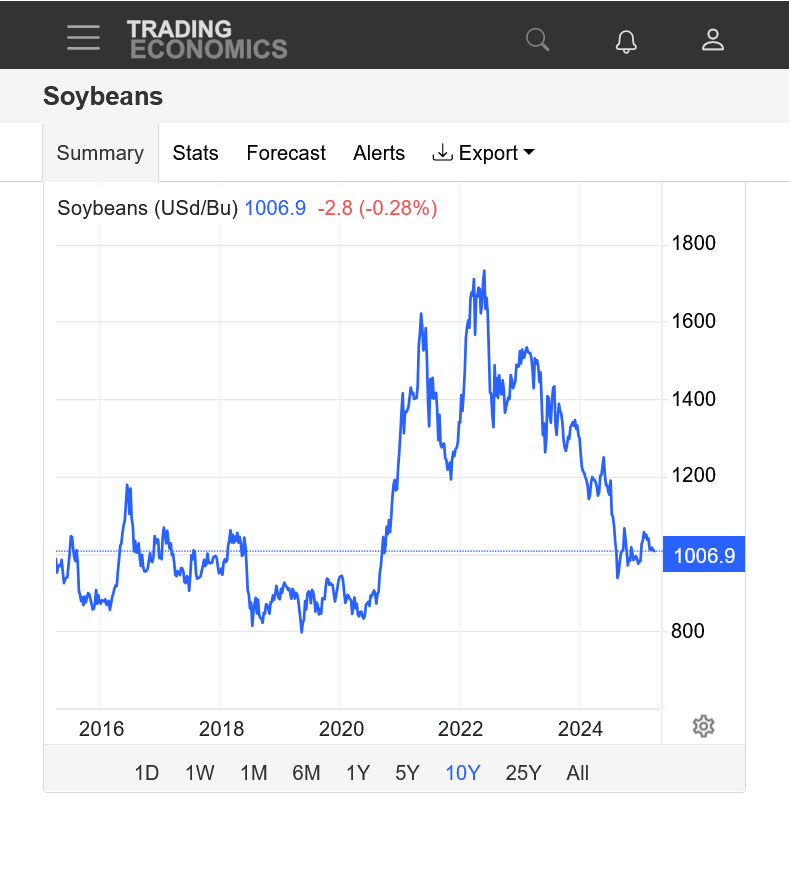This screenshot has width=789, height=875.
Task: Select the 5Y time range
Action: click(407, 772)
